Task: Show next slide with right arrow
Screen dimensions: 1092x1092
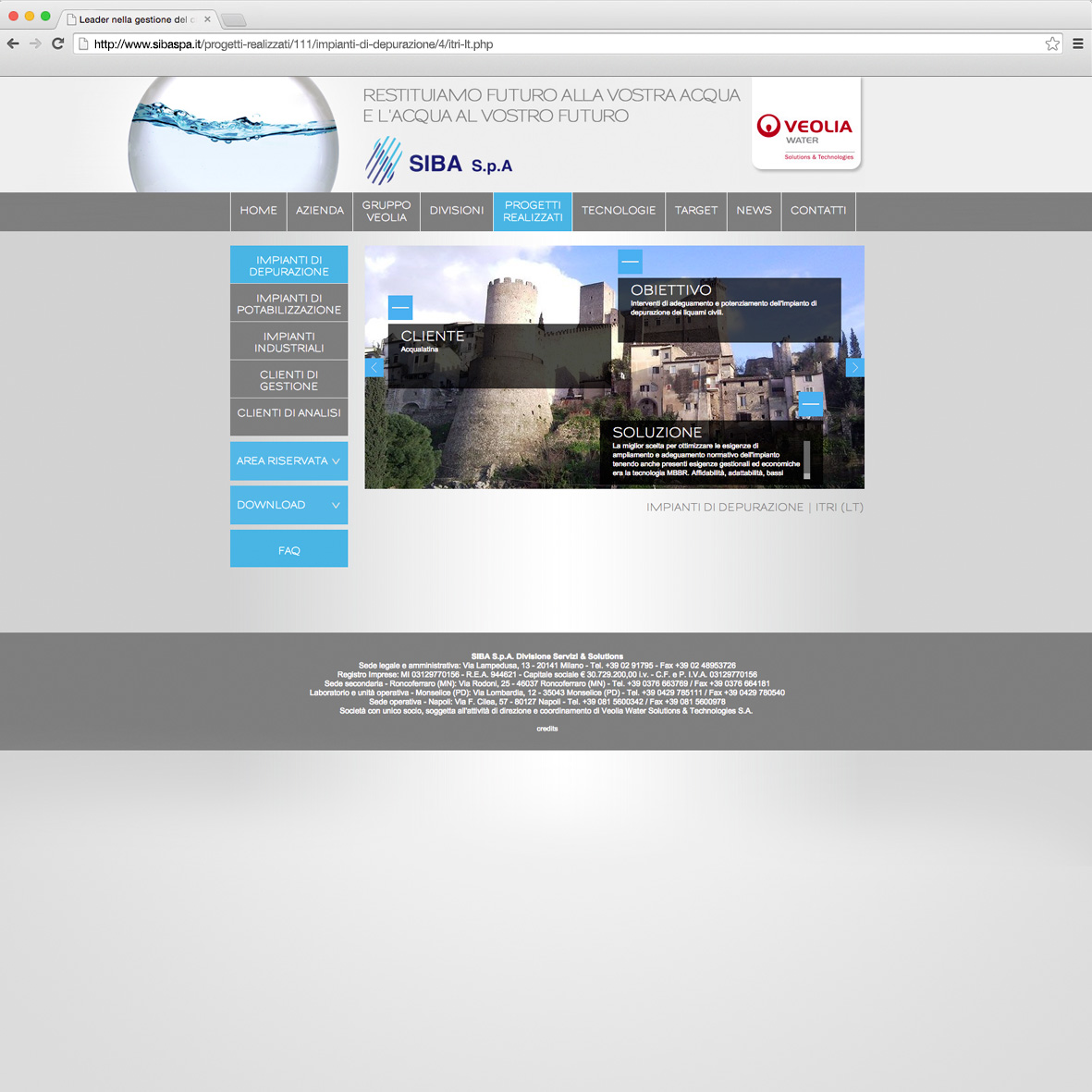Action: pos(855,367)
